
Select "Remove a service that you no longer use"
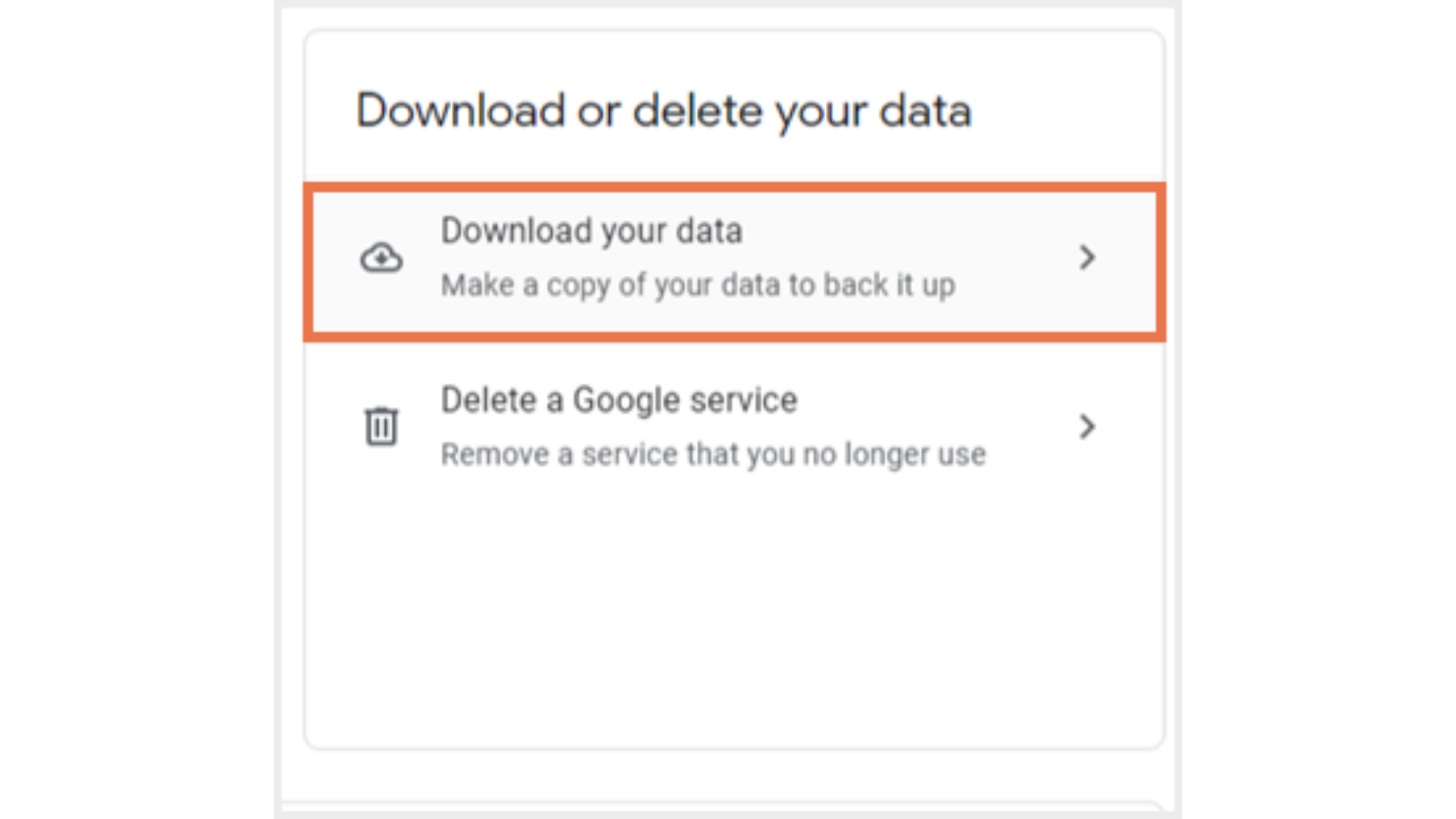click(x=713, y=454)
